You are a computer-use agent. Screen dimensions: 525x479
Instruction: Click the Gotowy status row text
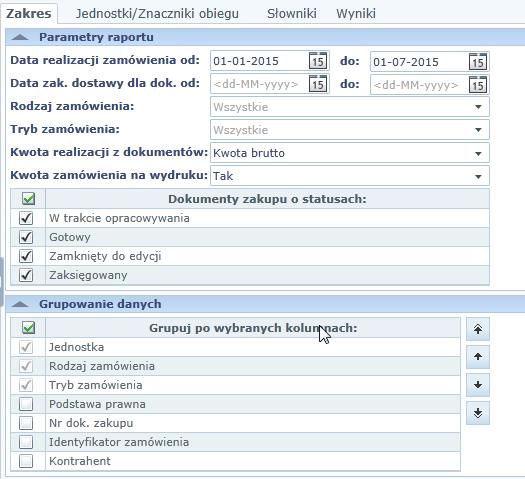(70, 237)
